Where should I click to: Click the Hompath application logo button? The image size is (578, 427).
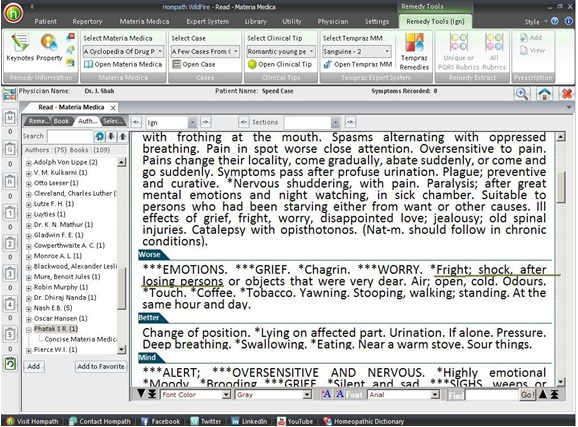point(14,13)
